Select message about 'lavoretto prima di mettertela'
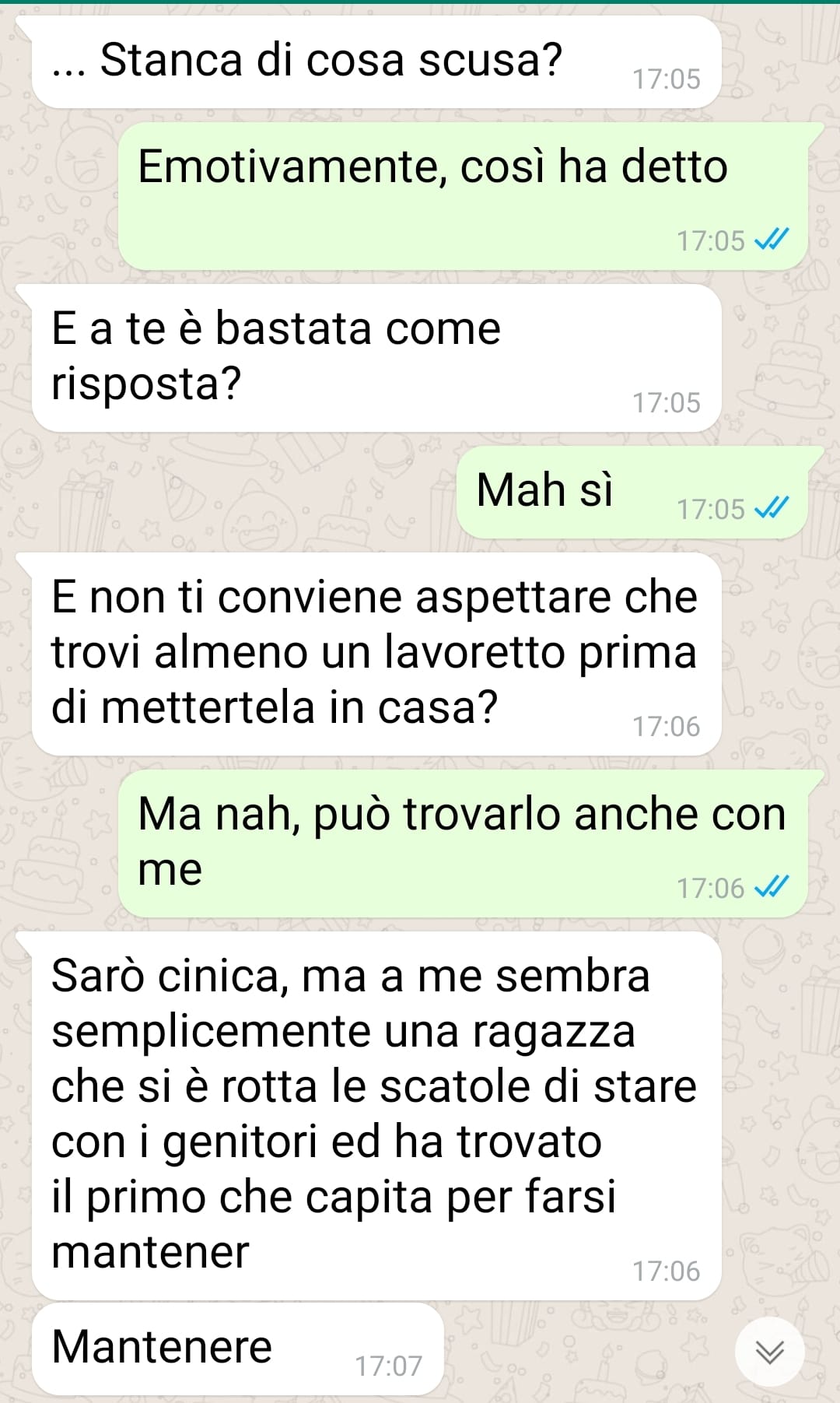Screen dimensions: 840x1403 click(x=376, y=654)
